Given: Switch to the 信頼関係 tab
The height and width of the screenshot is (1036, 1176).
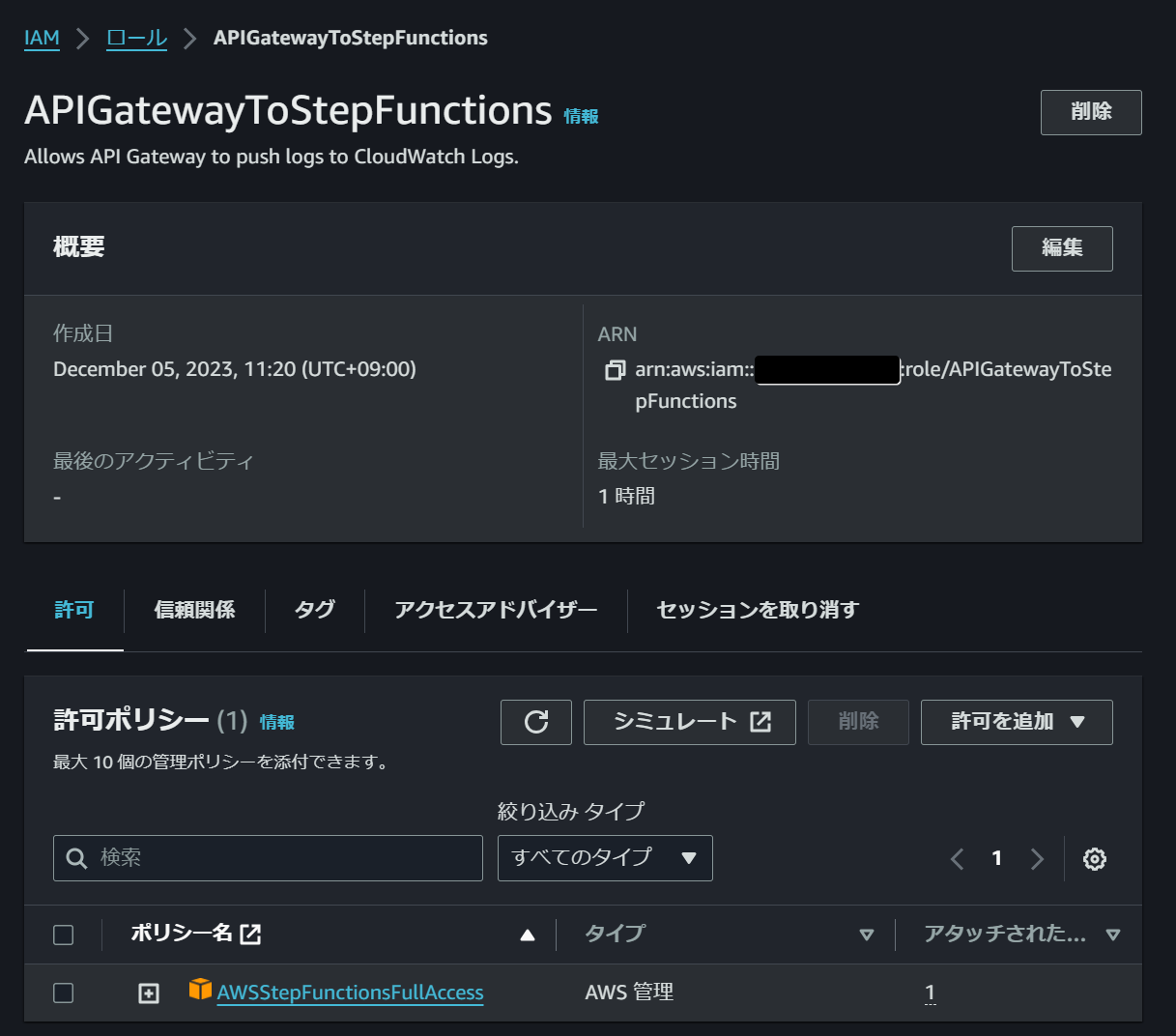Looking at the screenshot, I should coord(193,611).
